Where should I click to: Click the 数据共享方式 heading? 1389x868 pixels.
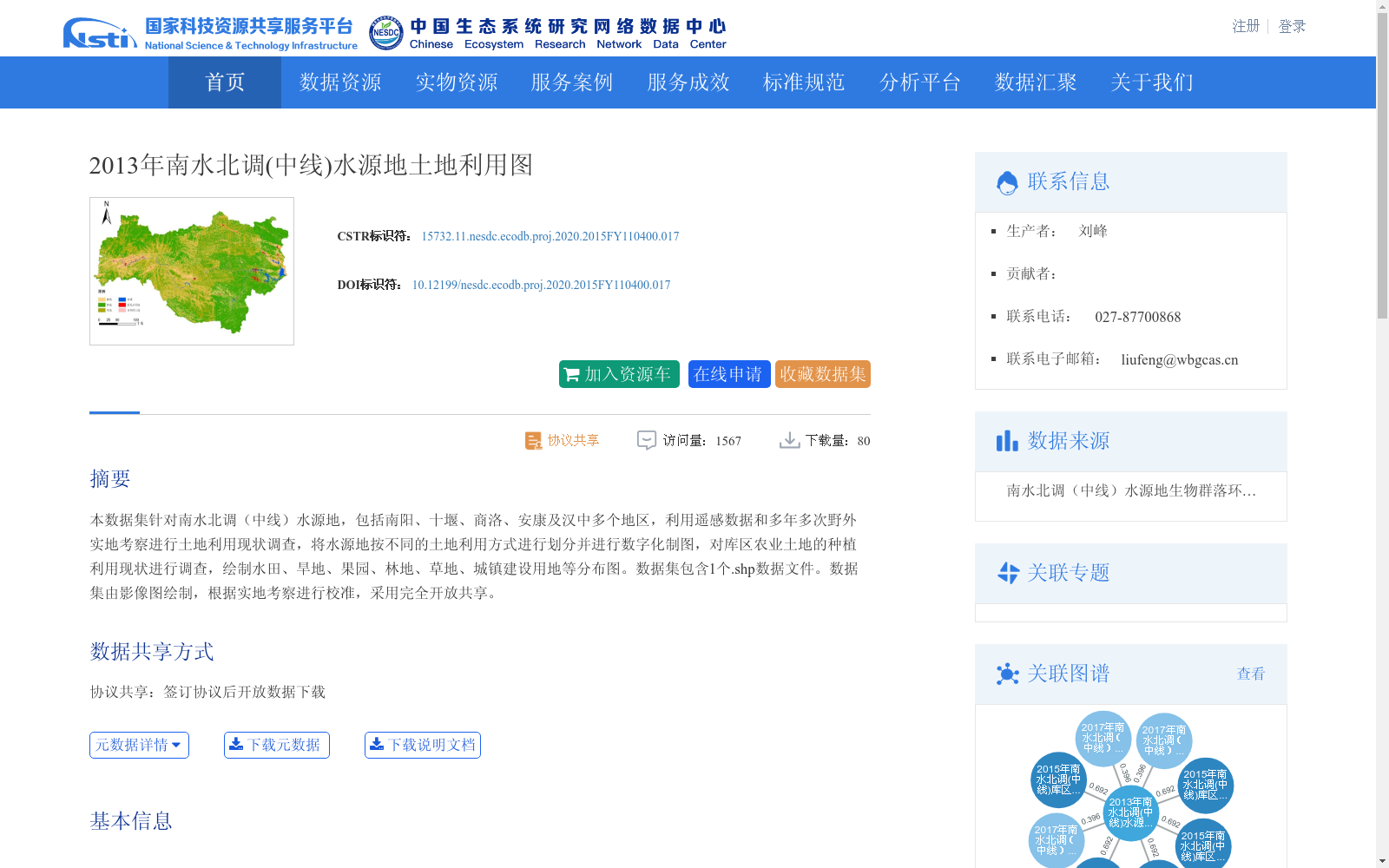152,651
